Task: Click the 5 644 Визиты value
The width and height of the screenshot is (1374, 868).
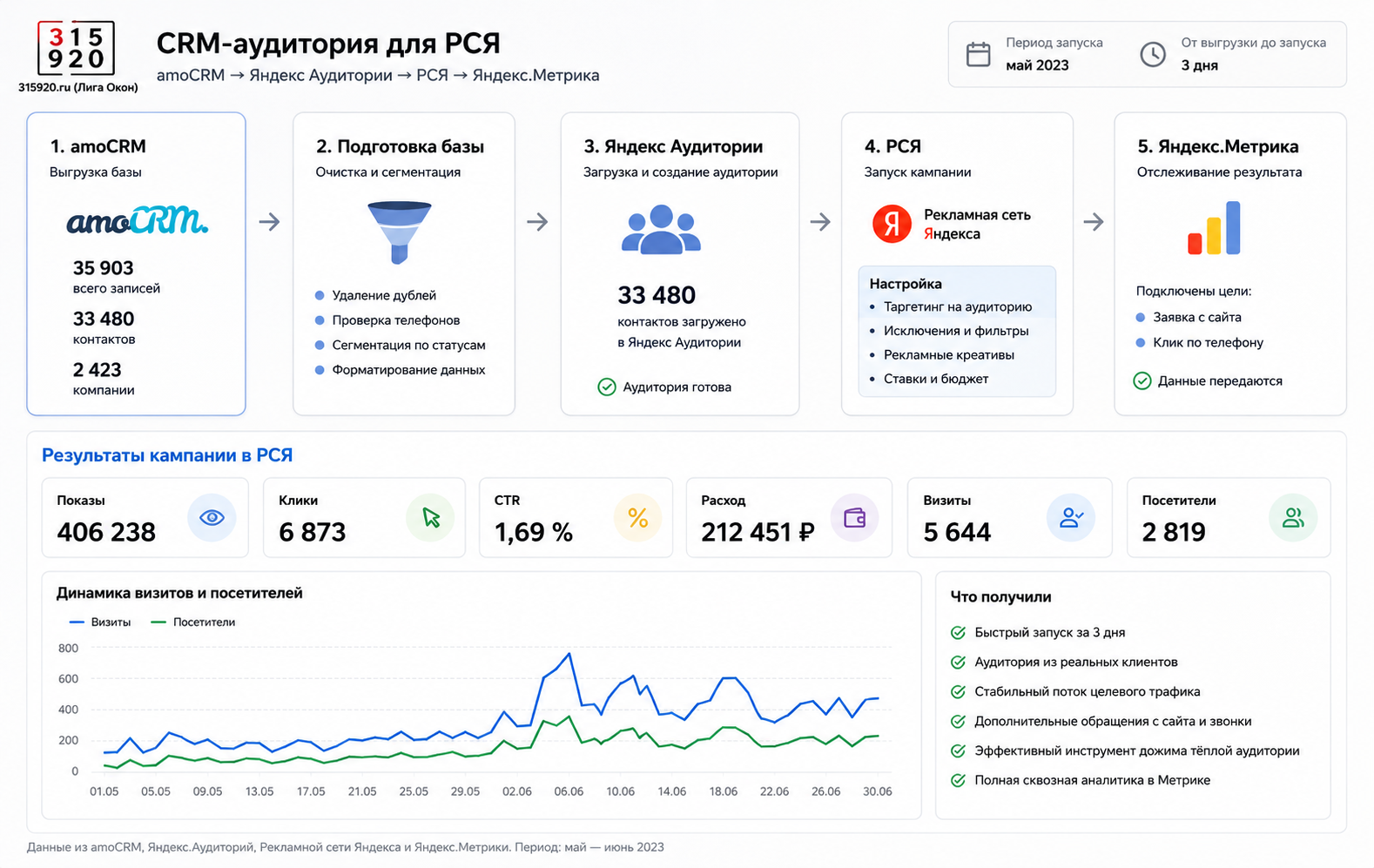Action: coord(957,532)
